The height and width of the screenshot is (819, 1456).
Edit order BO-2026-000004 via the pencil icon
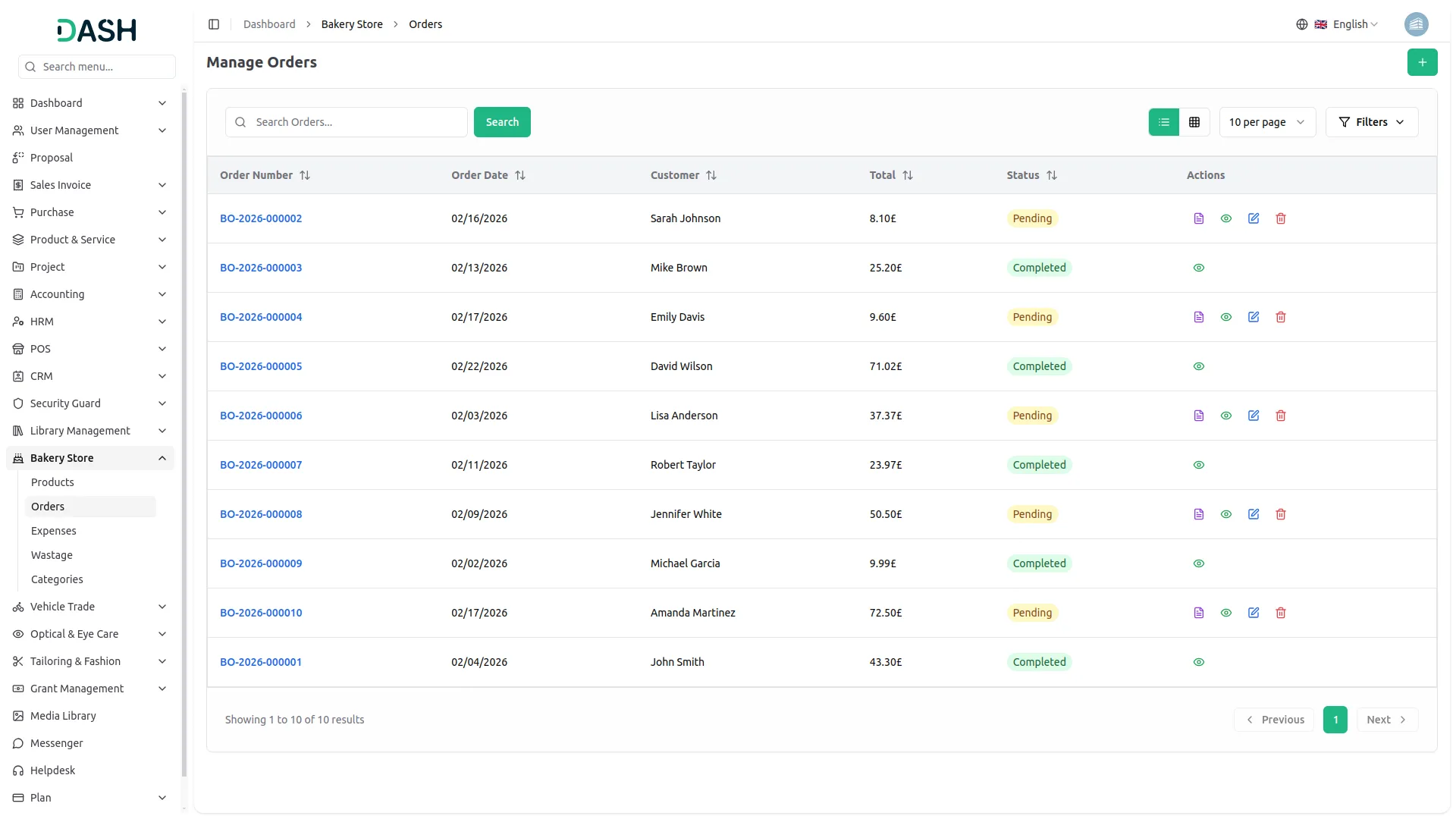[1254, 317]
